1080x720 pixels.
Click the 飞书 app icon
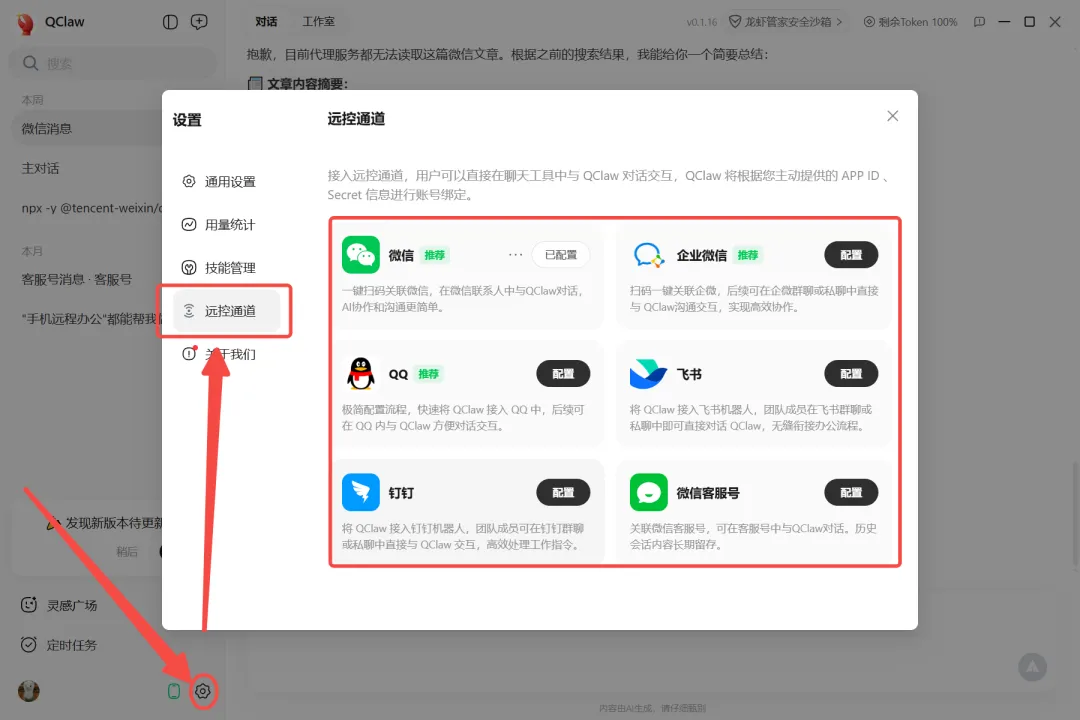(x=648, y=373)
